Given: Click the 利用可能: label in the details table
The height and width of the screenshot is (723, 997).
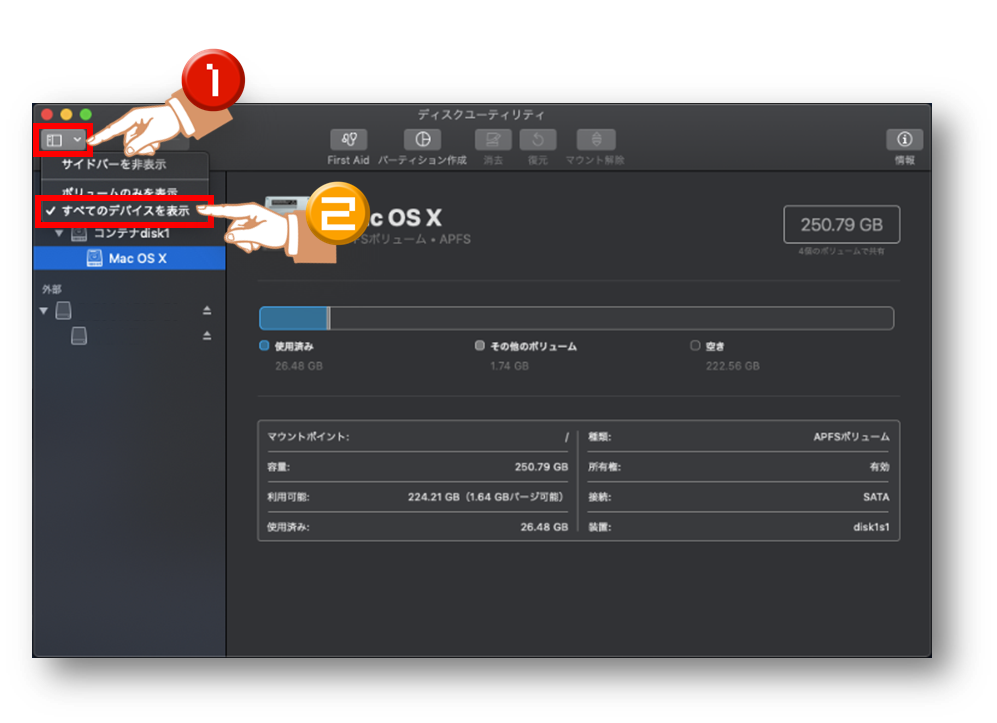Looking at the screenshot, I should pyautogui.click(x=288, y=497).
